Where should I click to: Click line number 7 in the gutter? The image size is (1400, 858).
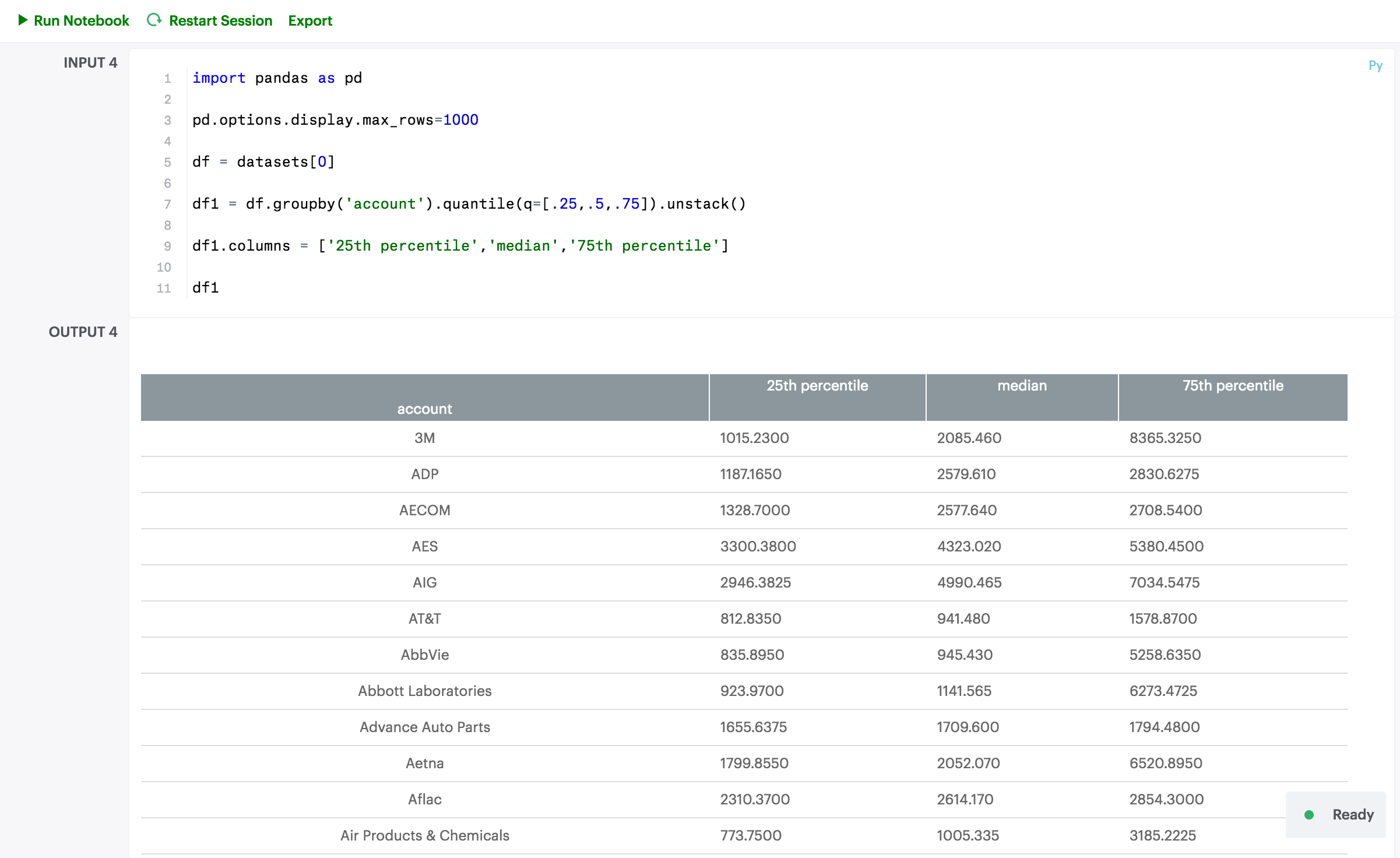167,204
